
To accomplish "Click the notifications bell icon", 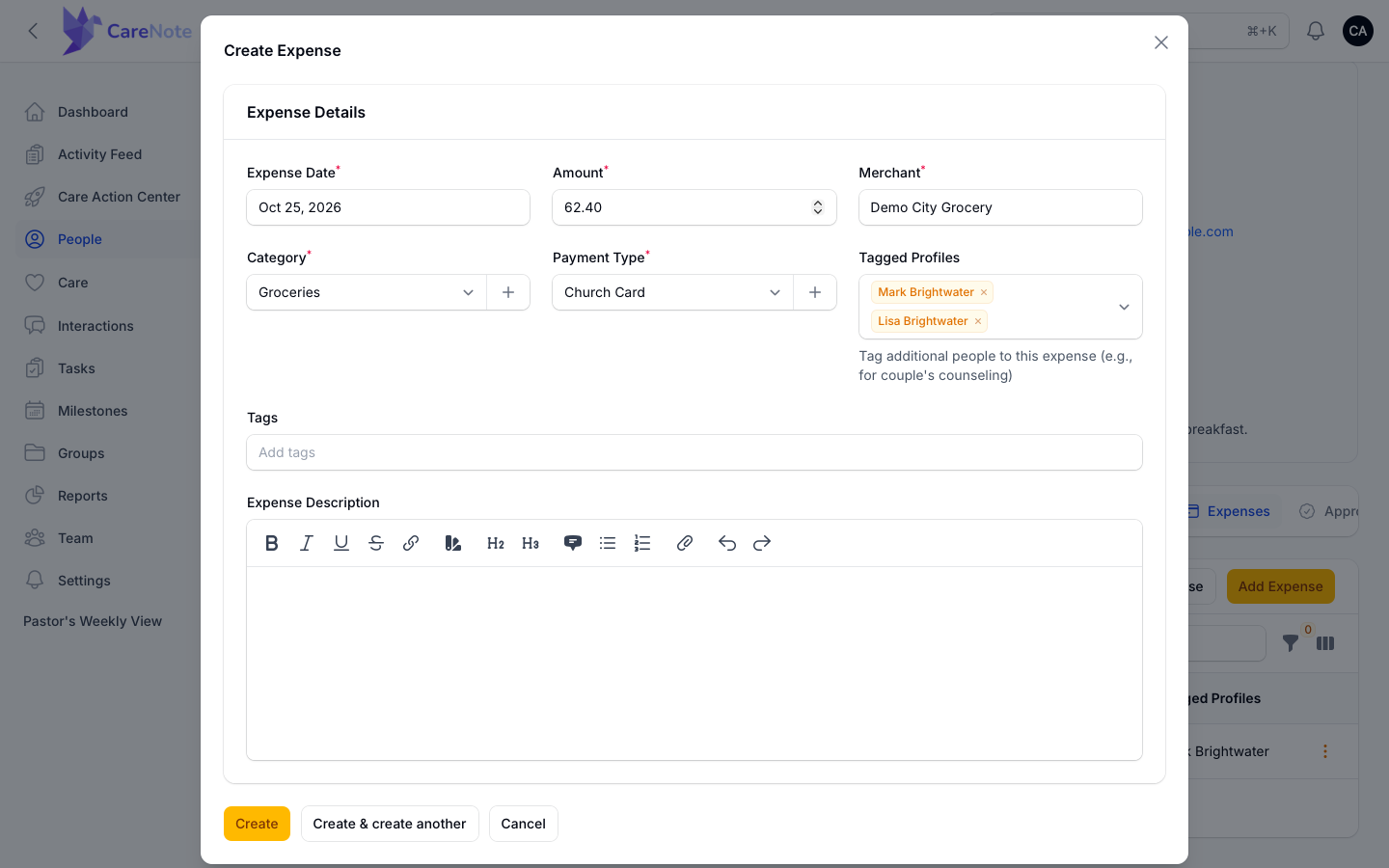I will pyautogui.click(x=1316, y=31).
